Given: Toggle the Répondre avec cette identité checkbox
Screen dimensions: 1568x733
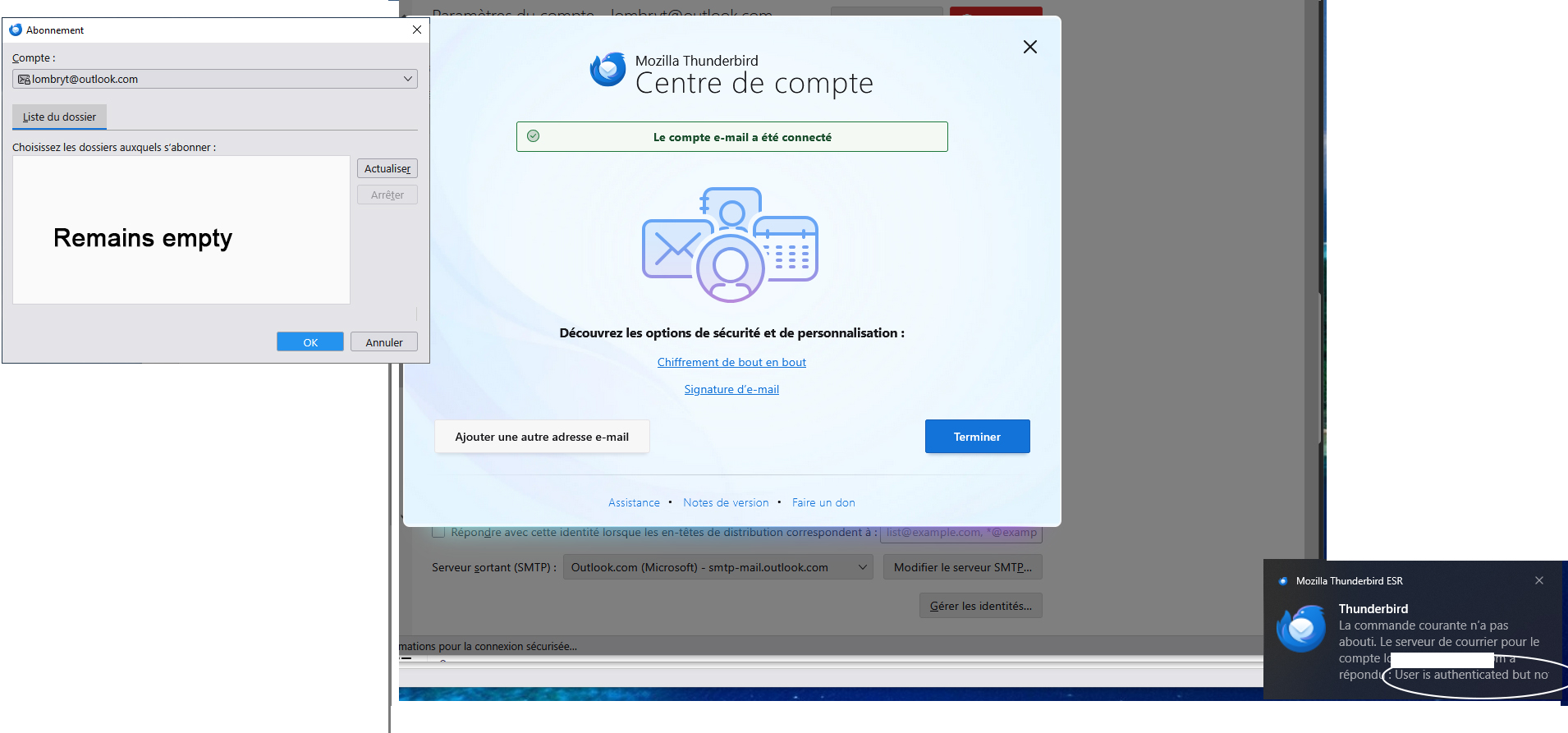Looking at the screenshot, I should coord(439,532).
